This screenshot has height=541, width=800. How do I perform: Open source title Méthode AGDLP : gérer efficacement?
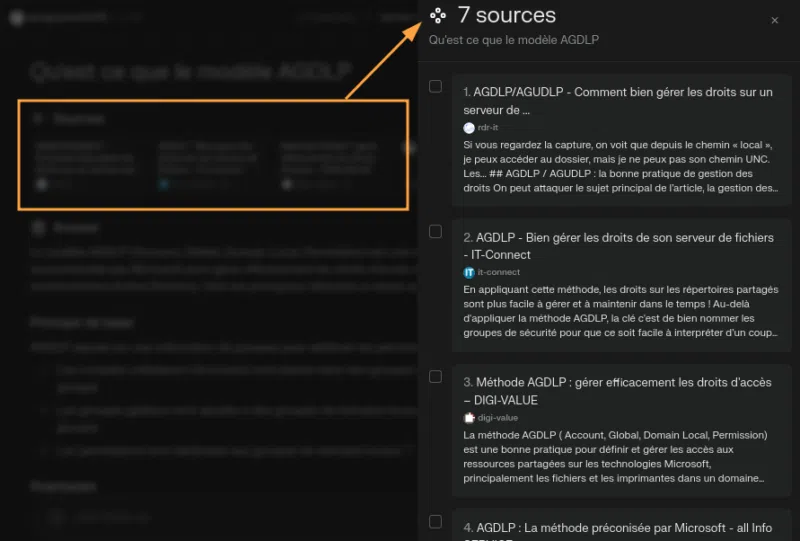pos(617,391)
